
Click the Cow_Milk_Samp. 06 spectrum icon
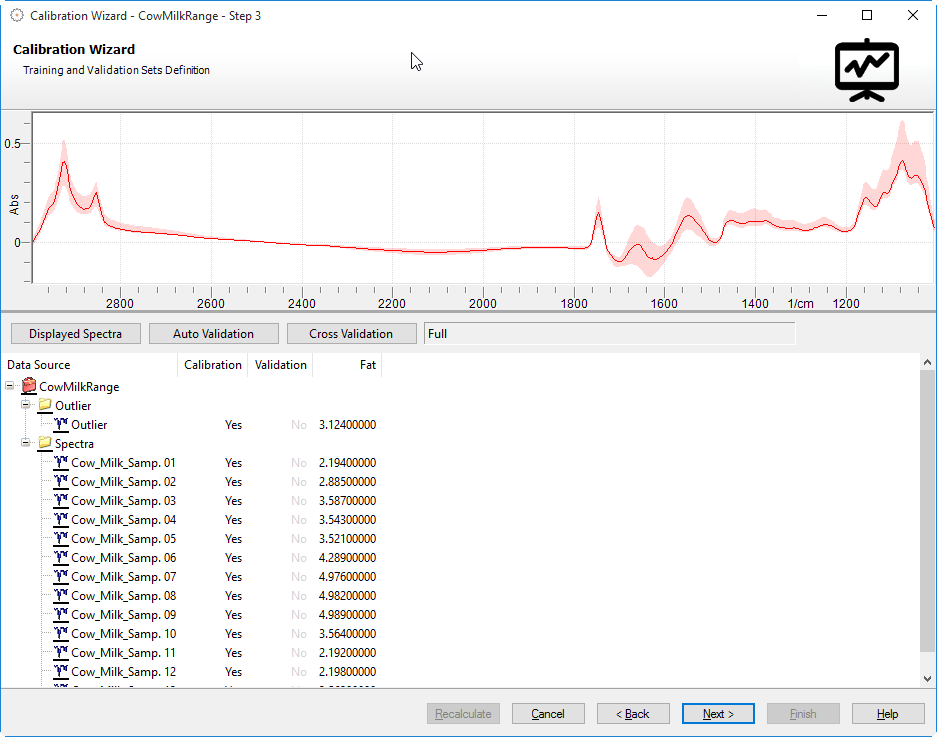(61, 558)
